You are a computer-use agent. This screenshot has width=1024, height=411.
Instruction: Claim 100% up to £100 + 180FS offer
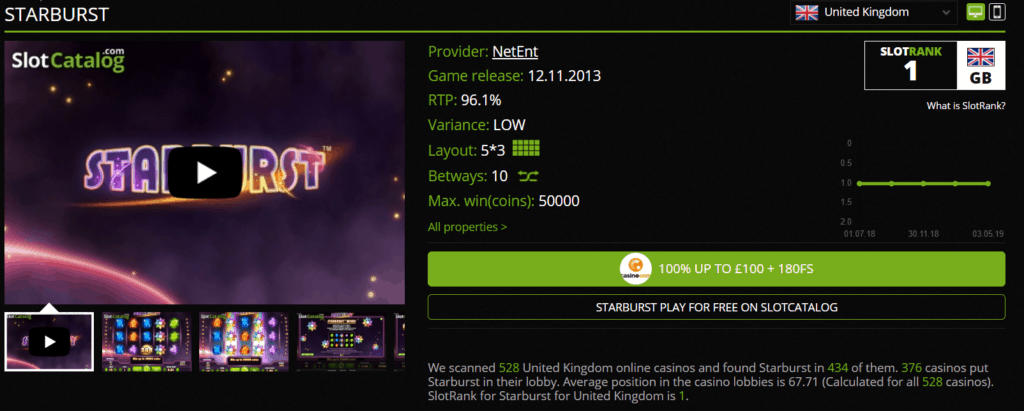[716, 269]
